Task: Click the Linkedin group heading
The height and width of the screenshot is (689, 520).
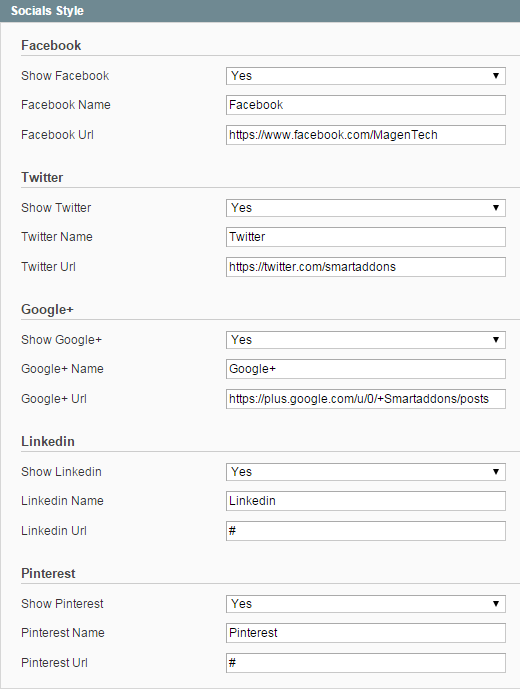Action: (x=48, y=441)
